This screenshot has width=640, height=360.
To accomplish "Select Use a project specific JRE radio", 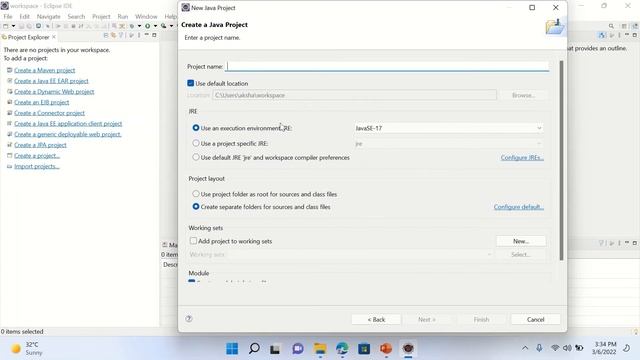I will point(196,143).
